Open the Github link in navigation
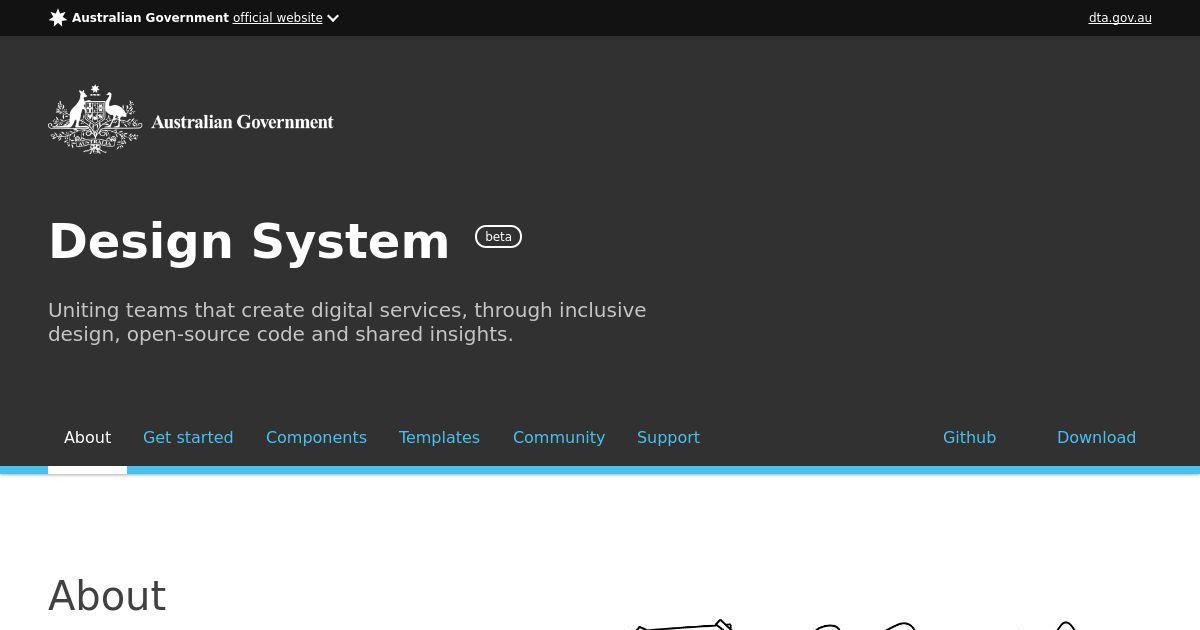The image size is (1200, 630). (x=969, y=437)
